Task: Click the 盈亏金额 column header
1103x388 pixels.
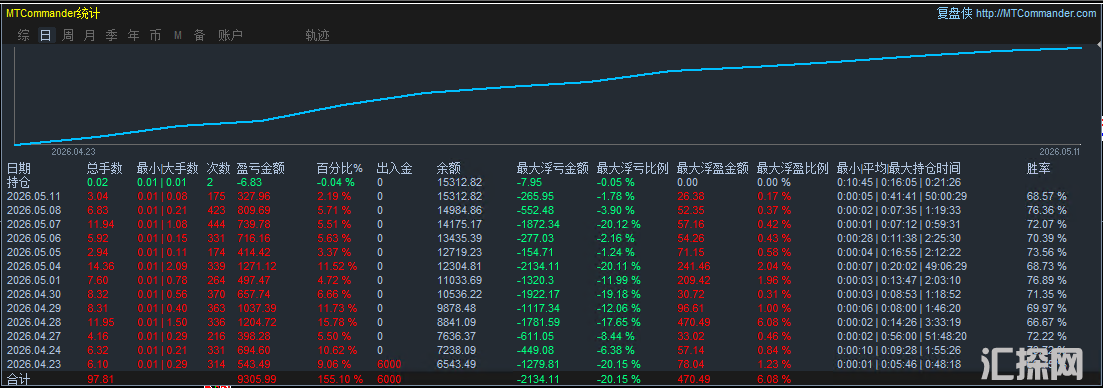Action: click(261, 169)
